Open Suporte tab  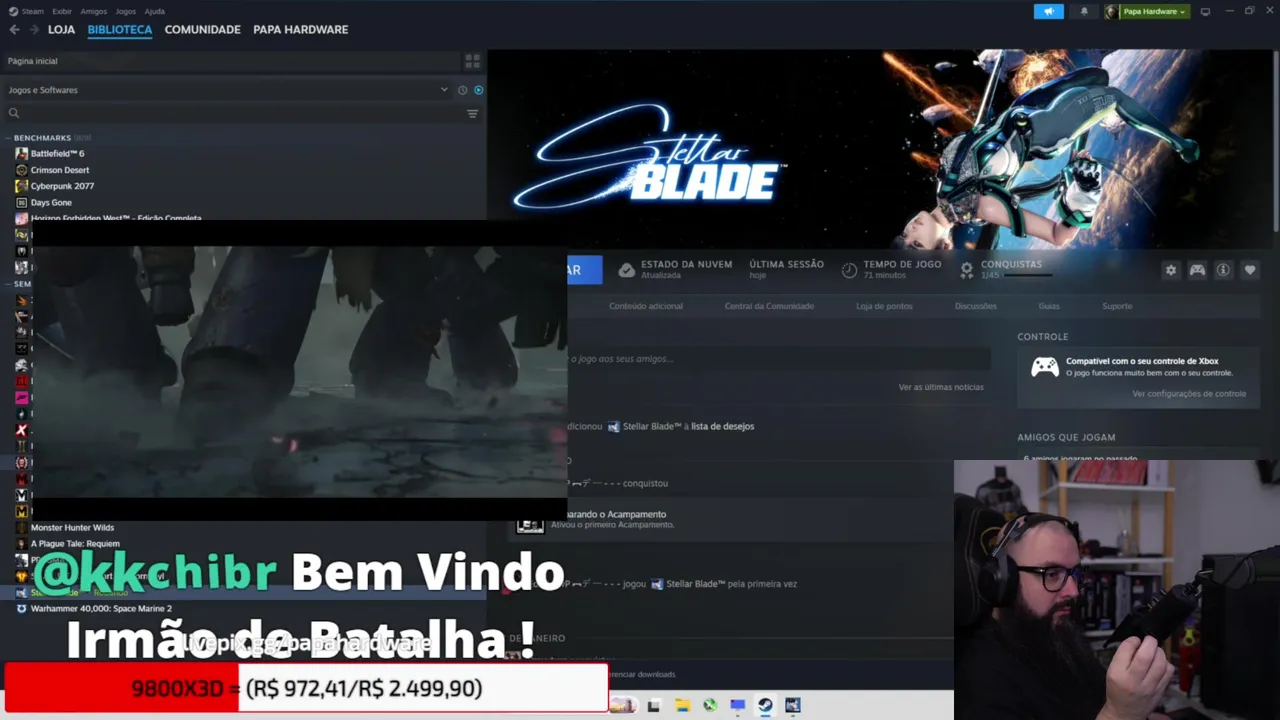point(1117,306)
